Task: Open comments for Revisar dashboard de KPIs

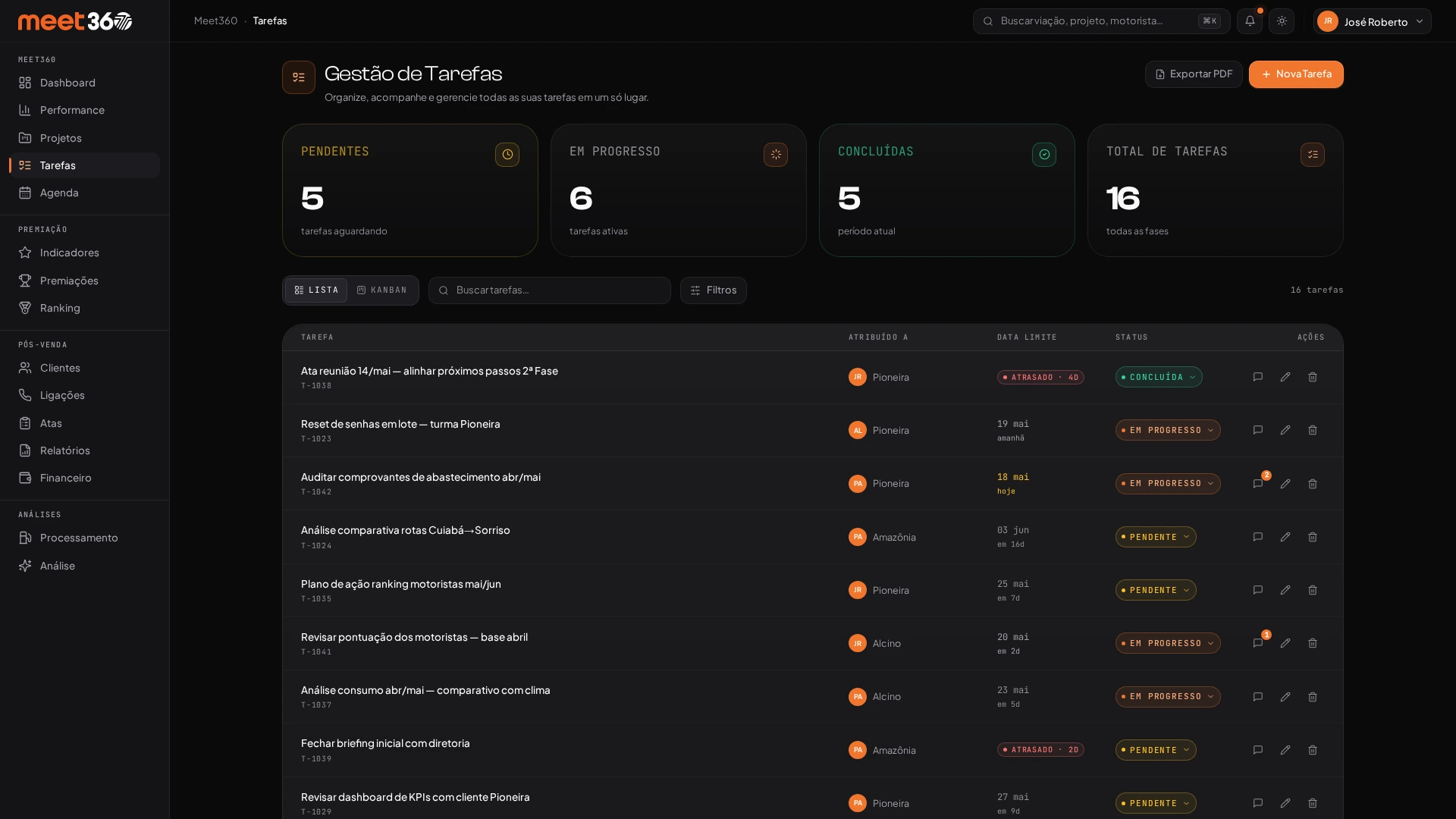Action: (1258, 803)
